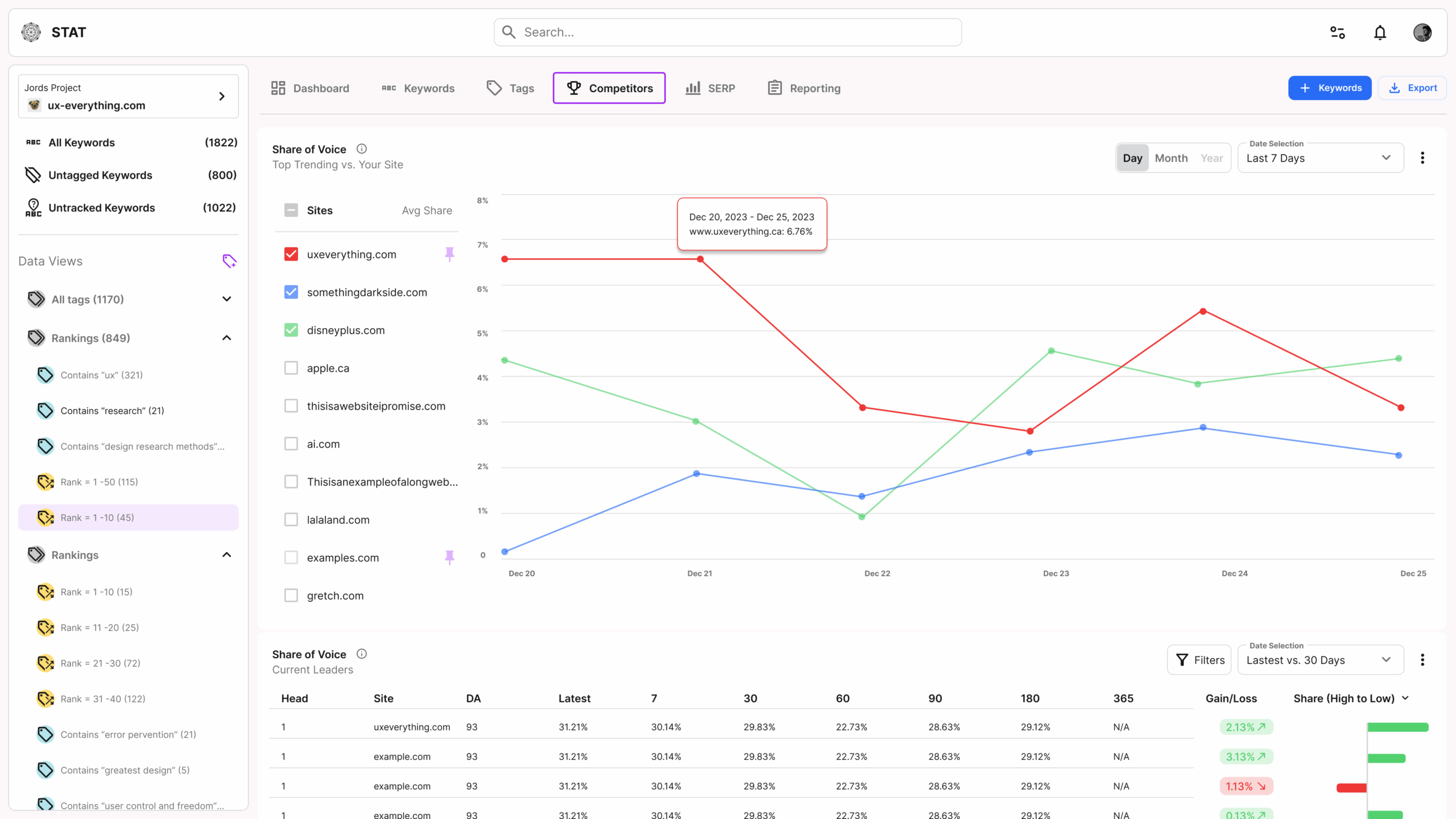Screen dimensions: 1456x819
Task: Uncheck disneyplus.com checkbox
Action: [x=291, y=330]
